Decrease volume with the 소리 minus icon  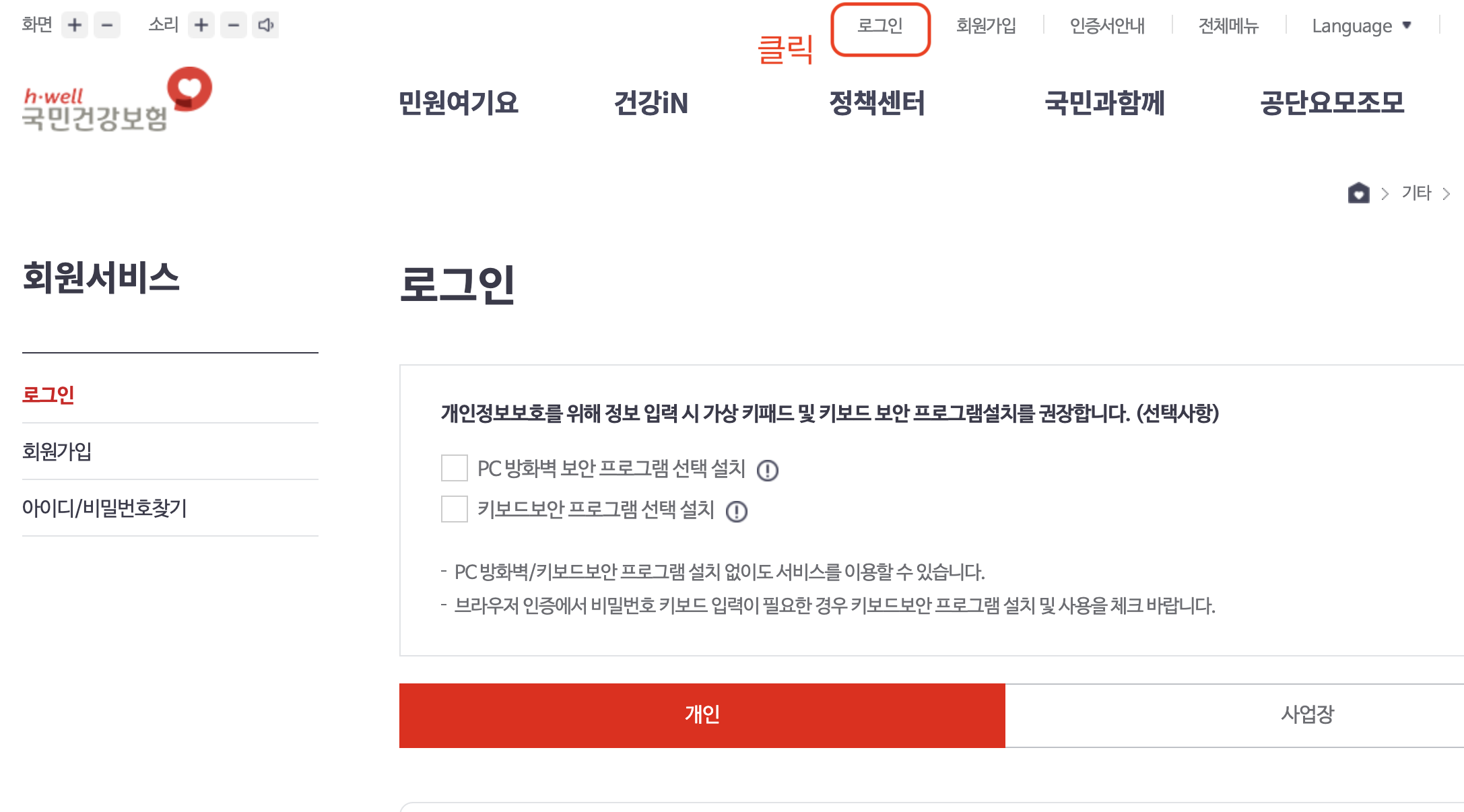pyautogui.click(x=233, y=25)
